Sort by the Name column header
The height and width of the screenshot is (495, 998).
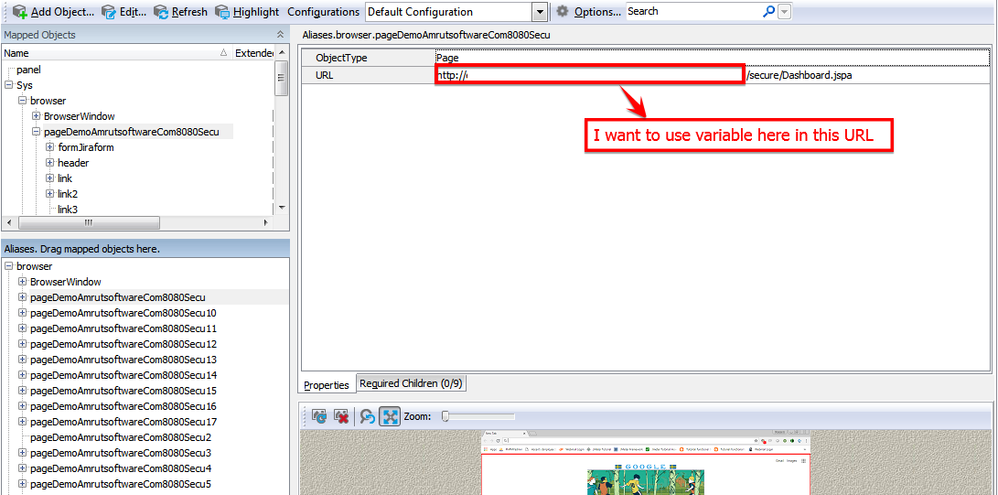(x=116, y=53)
